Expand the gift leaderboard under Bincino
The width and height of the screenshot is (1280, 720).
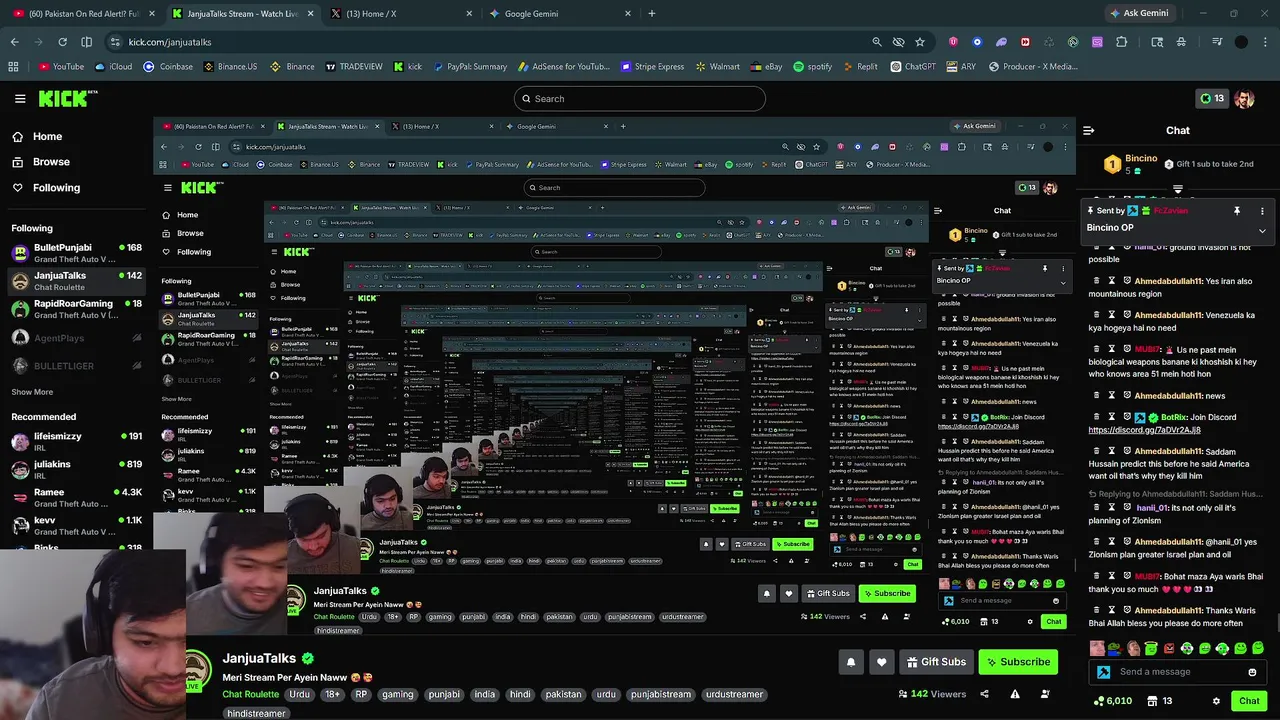pyautogui.click(x=1178, y=189)
